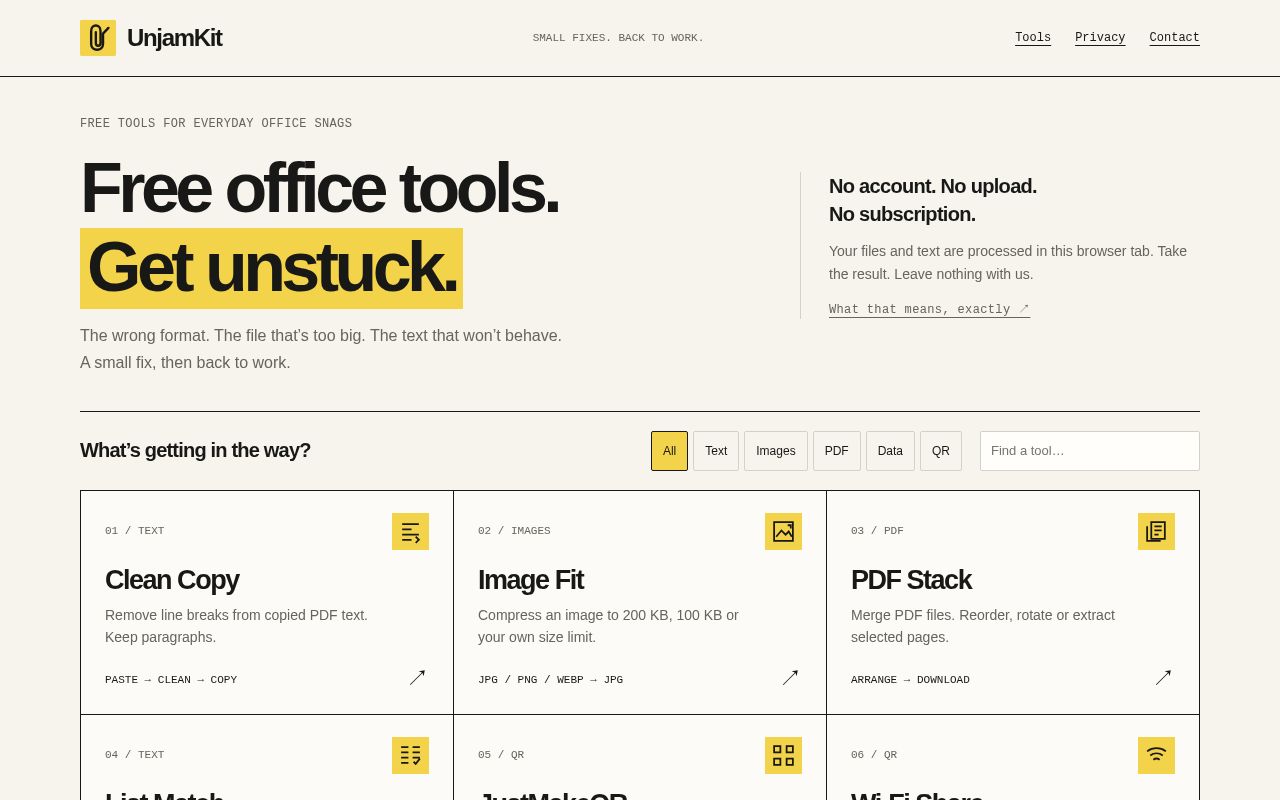The image size is (1280, 800).
Task: Click the '05 / QR' label
Action: 501,755
